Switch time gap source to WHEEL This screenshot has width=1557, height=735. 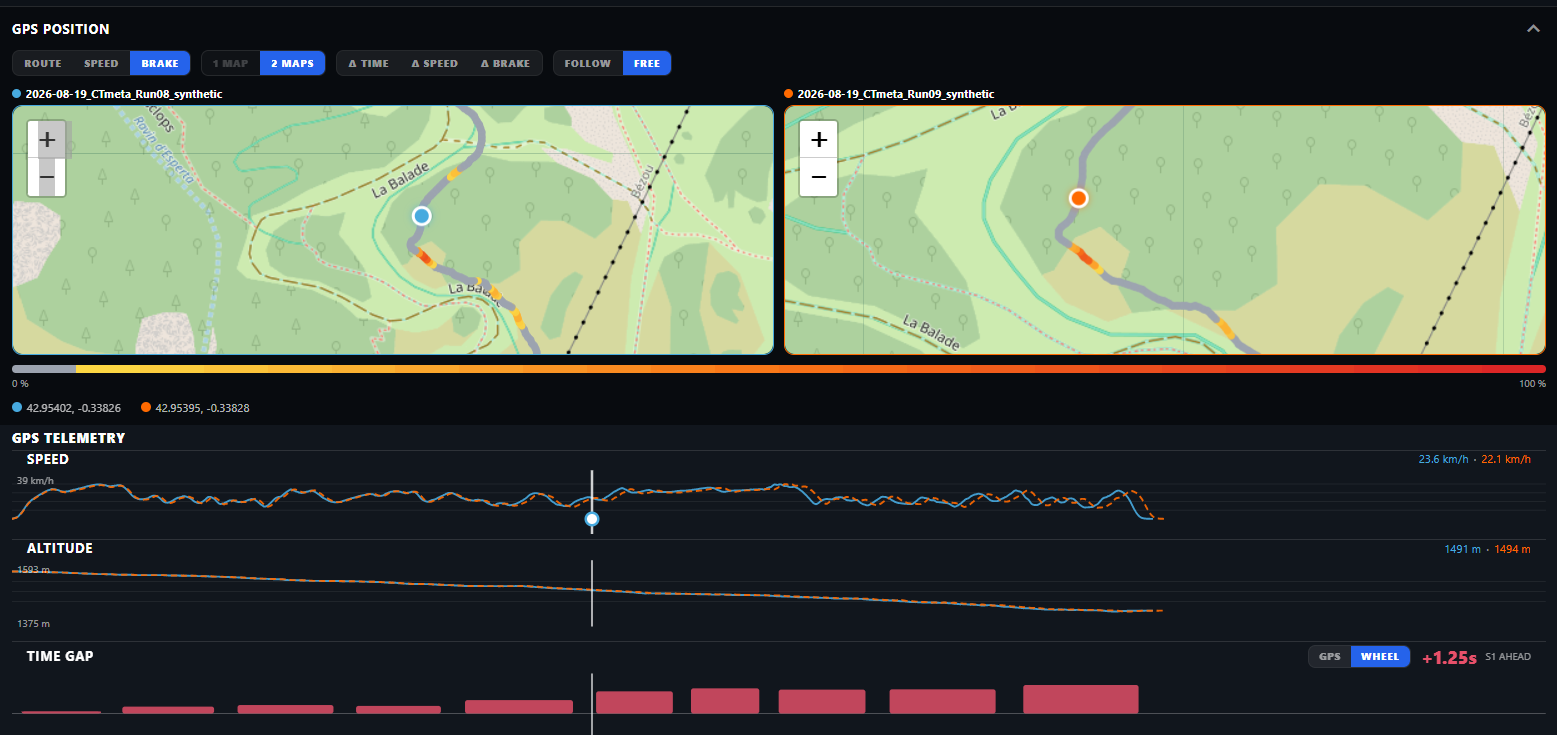(1380, 657)
